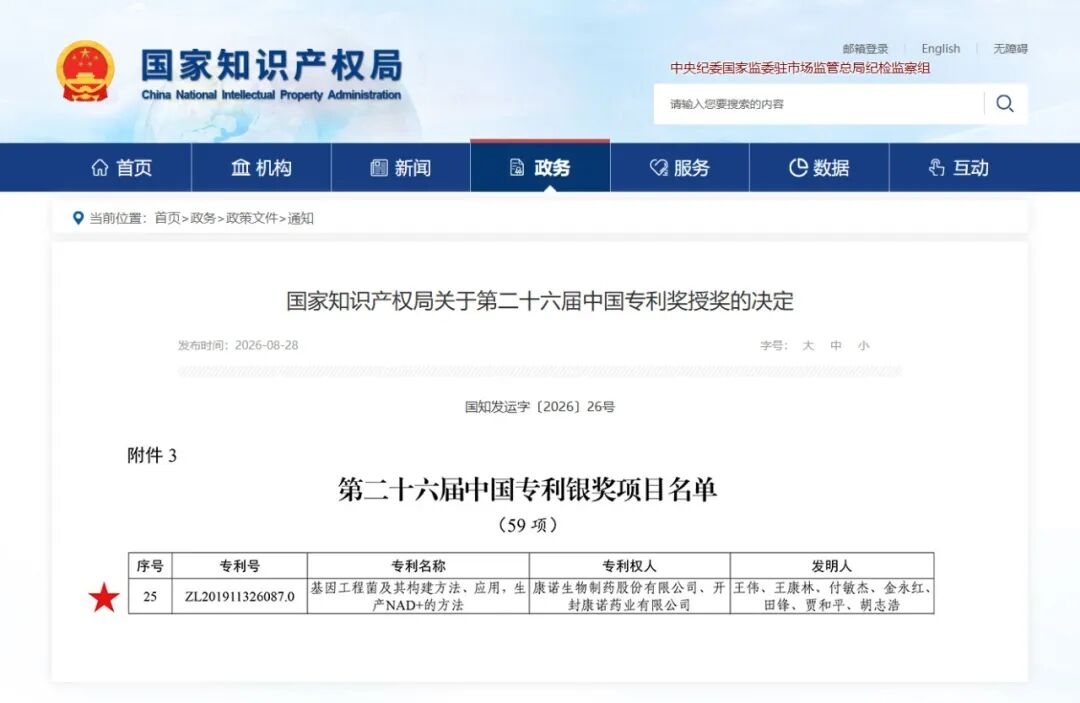
Task: Select the 政务 navigation tab
Action: click(541, 167)
